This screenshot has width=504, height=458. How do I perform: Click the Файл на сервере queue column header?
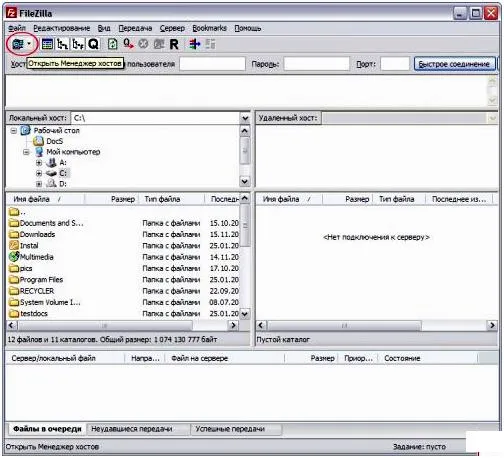(x=225, y=358)
